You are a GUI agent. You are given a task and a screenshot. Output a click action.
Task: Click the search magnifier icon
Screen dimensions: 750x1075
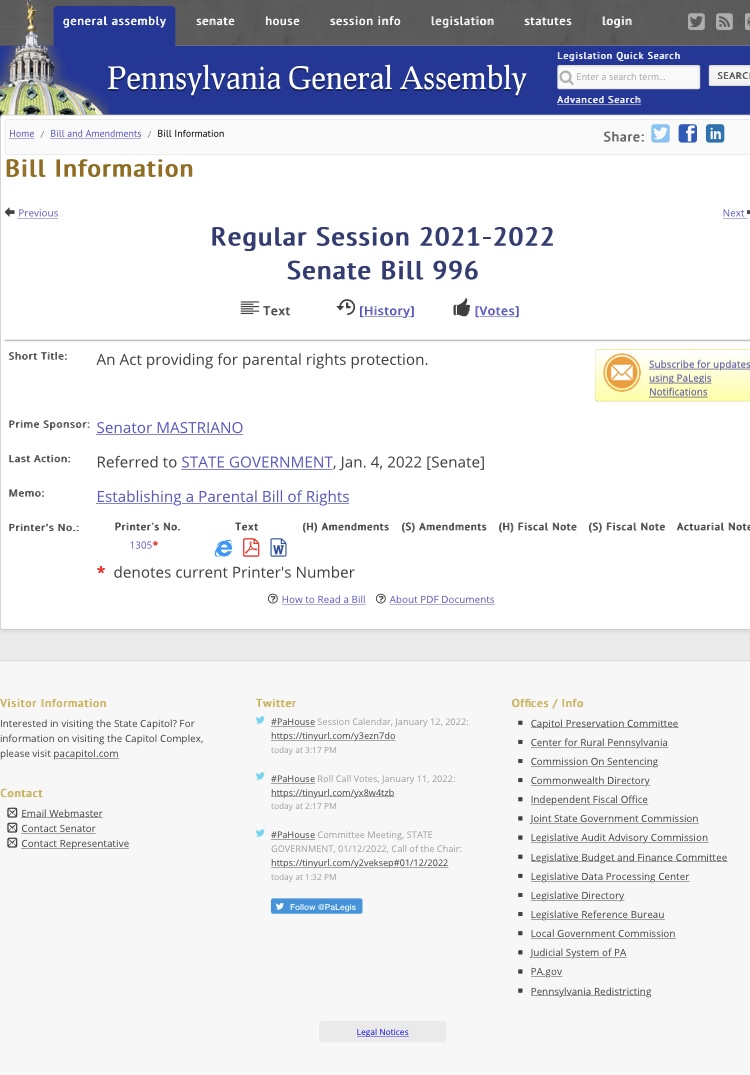566,77
